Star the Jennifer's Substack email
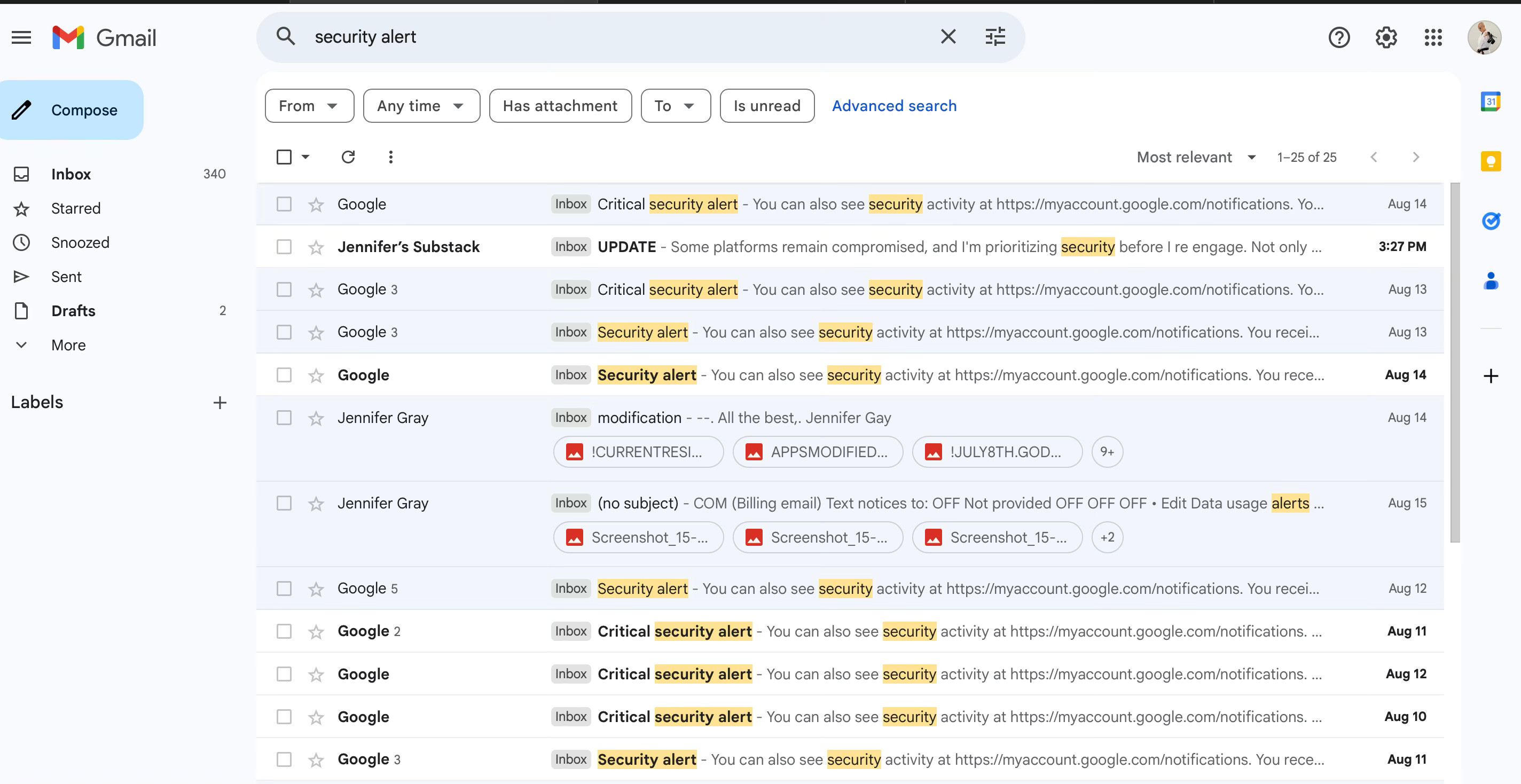Image resolution: width=1521 pixels, height=784 pixels. pos(316,247)
